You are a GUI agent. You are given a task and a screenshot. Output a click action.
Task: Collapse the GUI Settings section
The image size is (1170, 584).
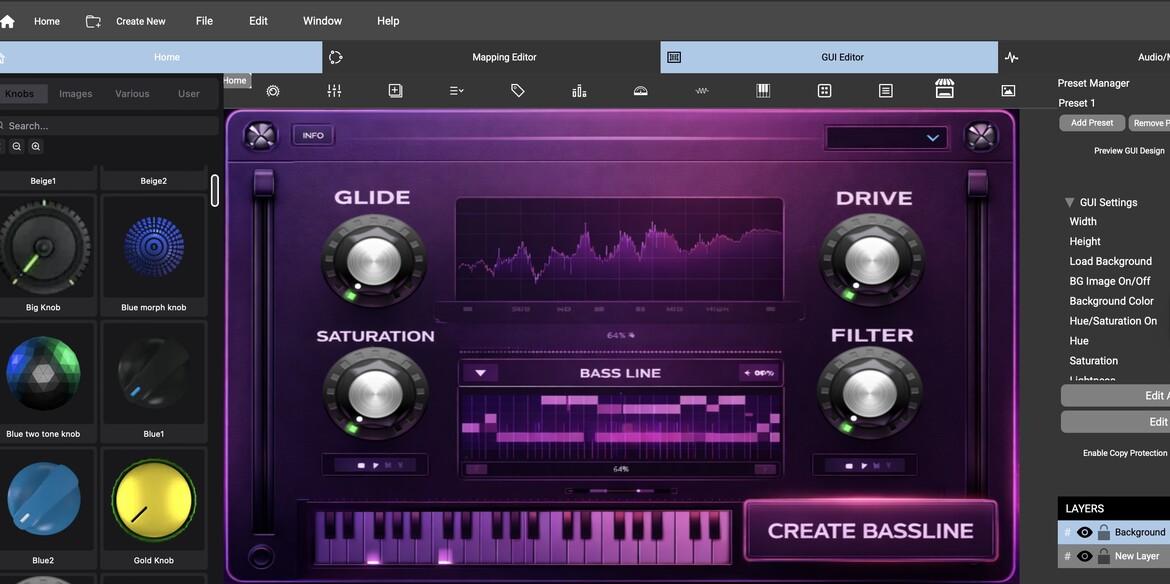[1069, 202]
